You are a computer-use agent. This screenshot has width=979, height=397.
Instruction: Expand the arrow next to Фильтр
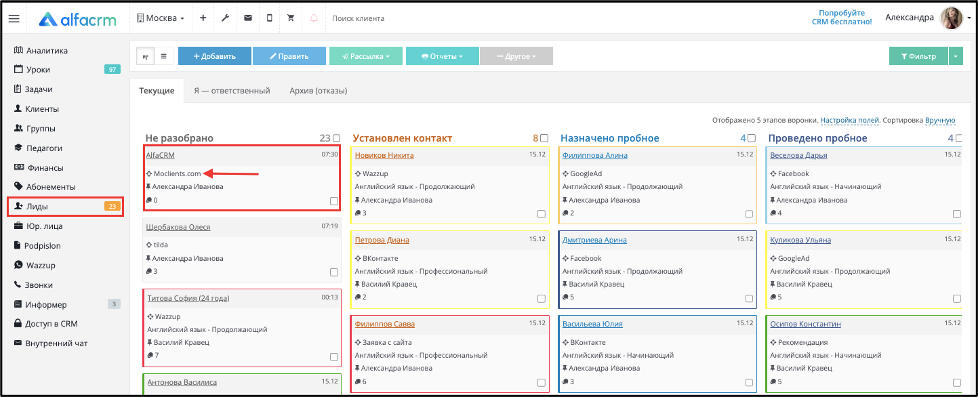(x=957, y=56)
